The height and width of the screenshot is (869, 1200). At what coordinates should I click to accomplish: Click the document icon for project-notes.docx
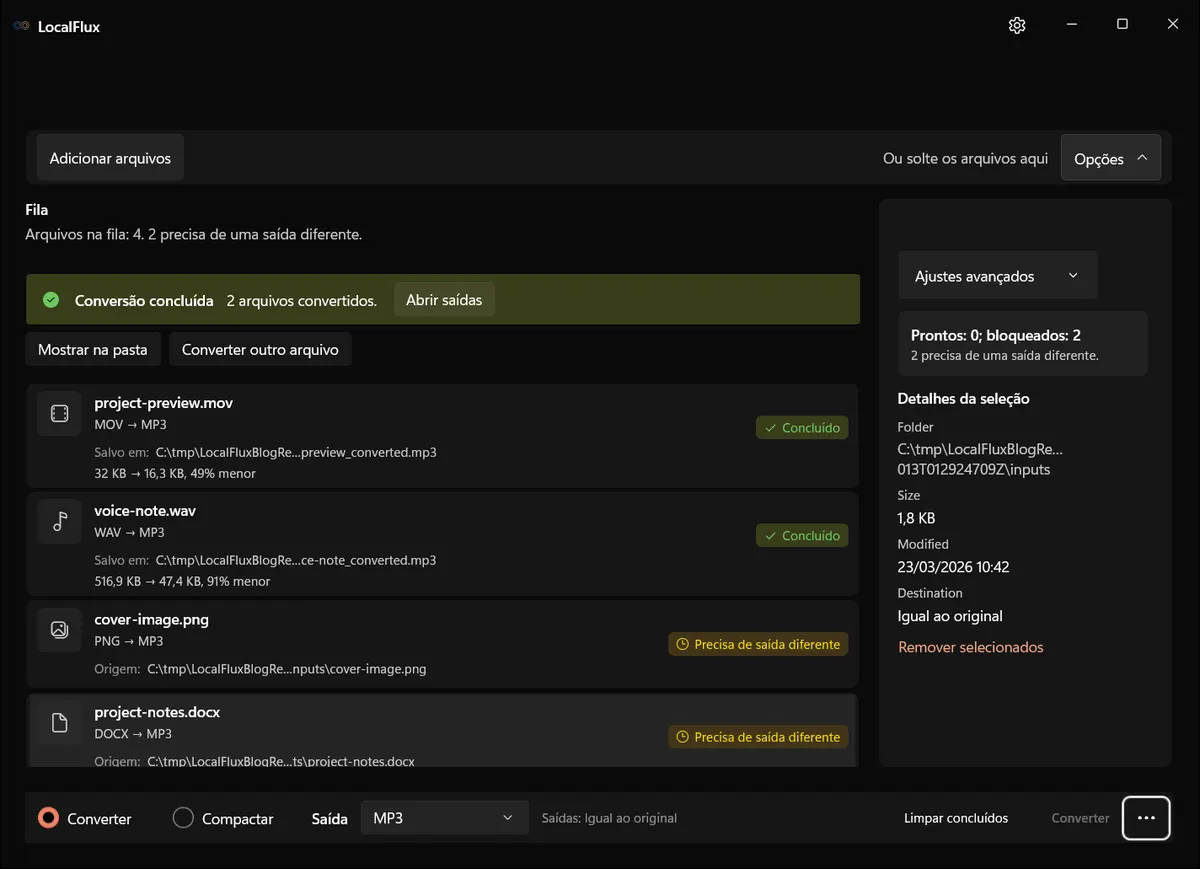coord(59,722)
